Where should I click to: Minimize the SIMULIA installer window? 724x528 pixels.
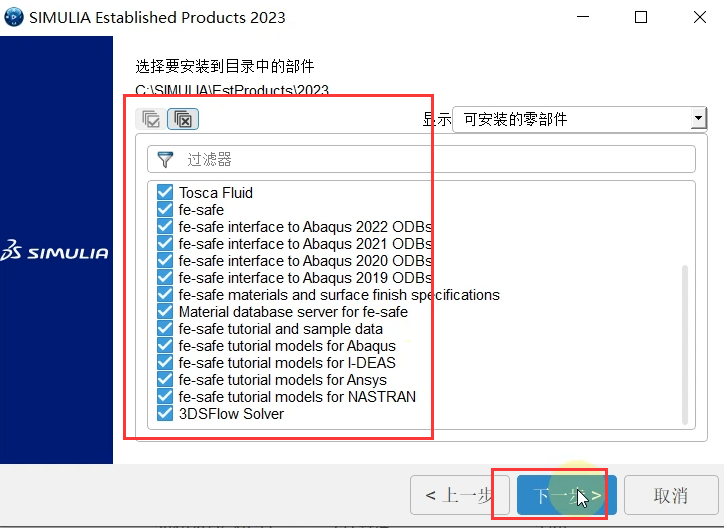[583, 17]
